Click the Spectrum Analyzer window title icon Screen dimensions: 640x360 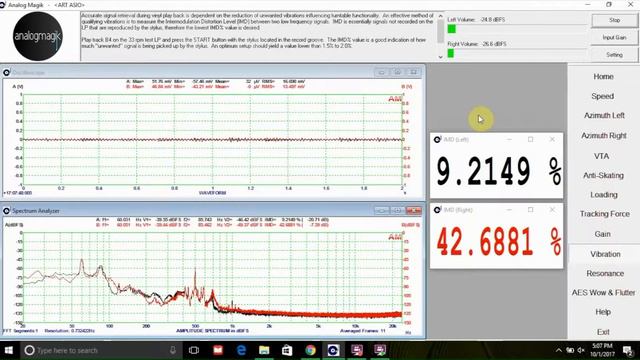pyautogui.click(x=7, y=211)
